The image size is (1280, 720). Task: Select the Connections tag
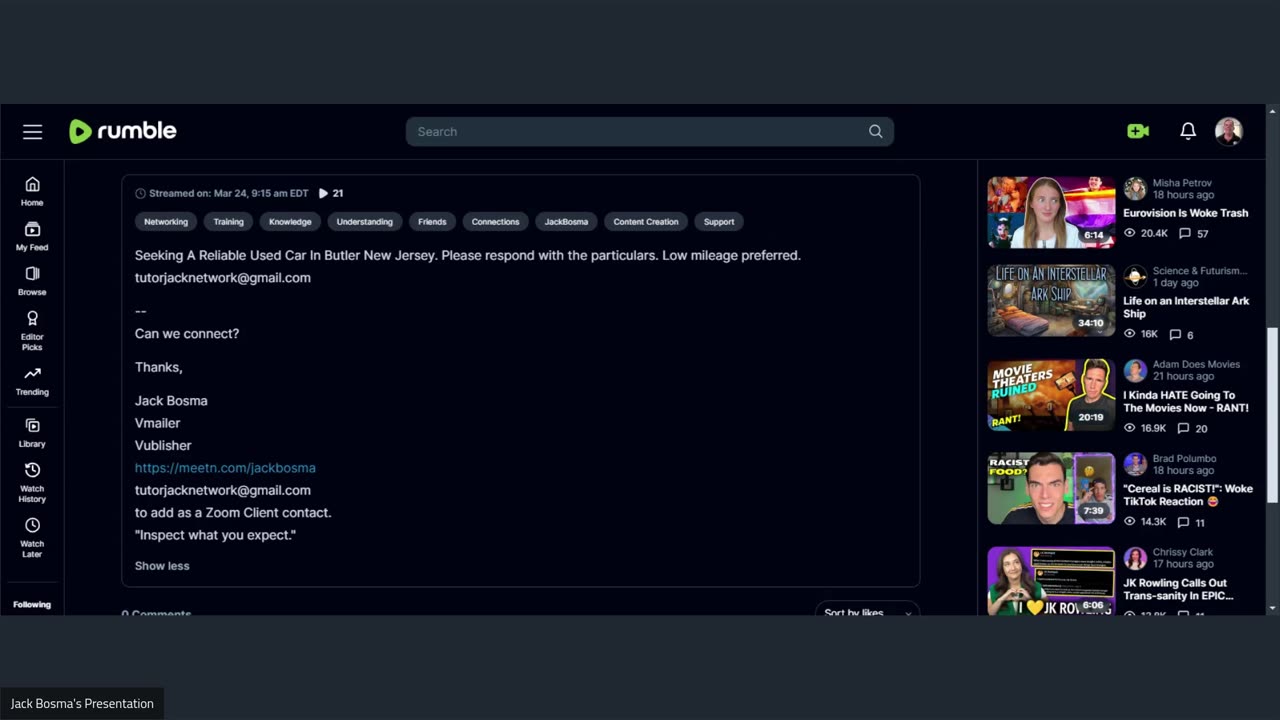click(496, 222)
